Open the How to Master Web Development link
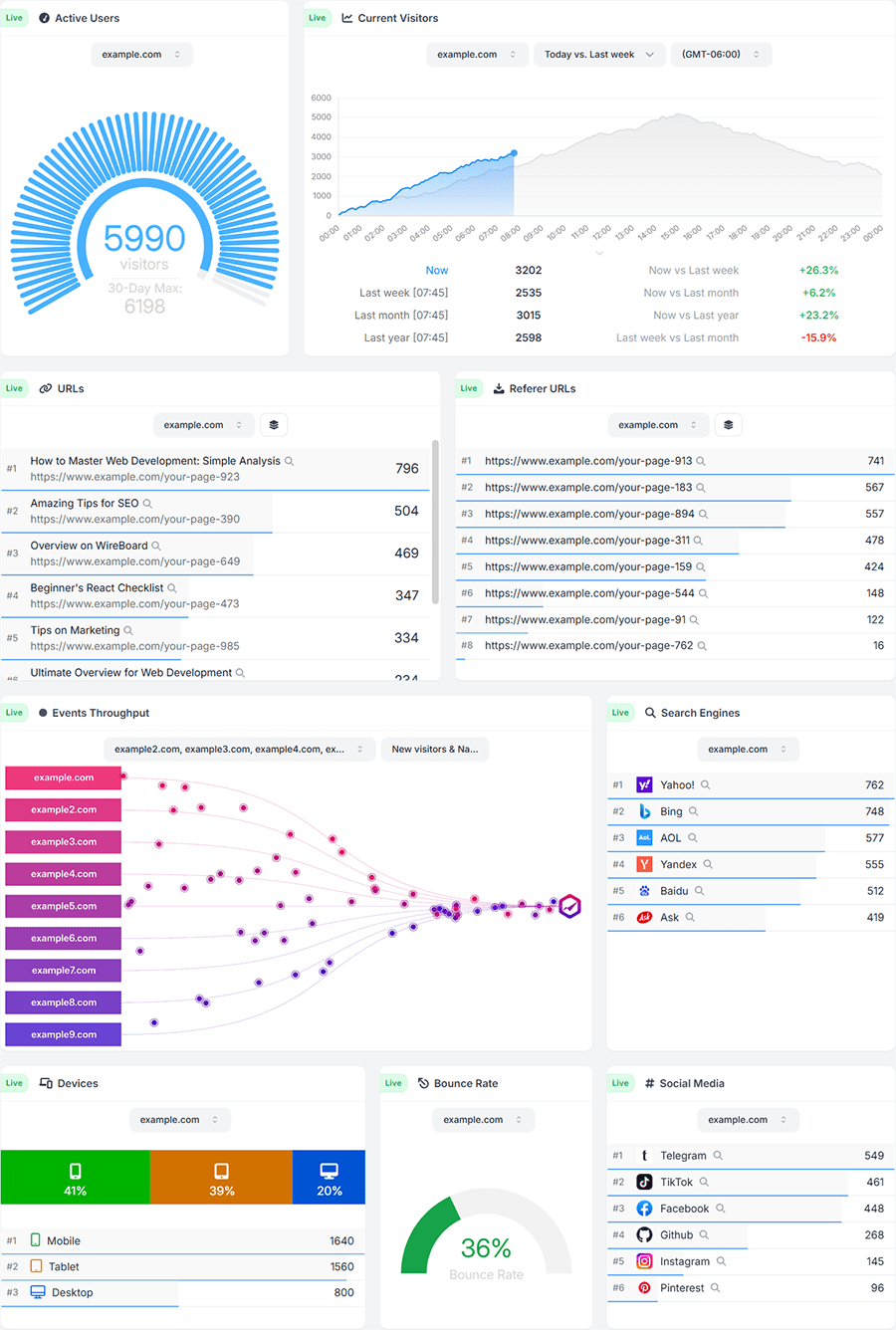This screenshot has height=1330, width=896. [x=155, y=461]
